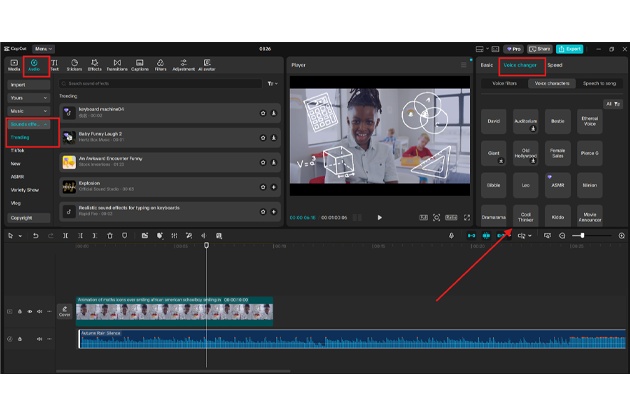Click the search sound effects field
The height and width of the screenshot is (420, 630).
pos(161,84)
